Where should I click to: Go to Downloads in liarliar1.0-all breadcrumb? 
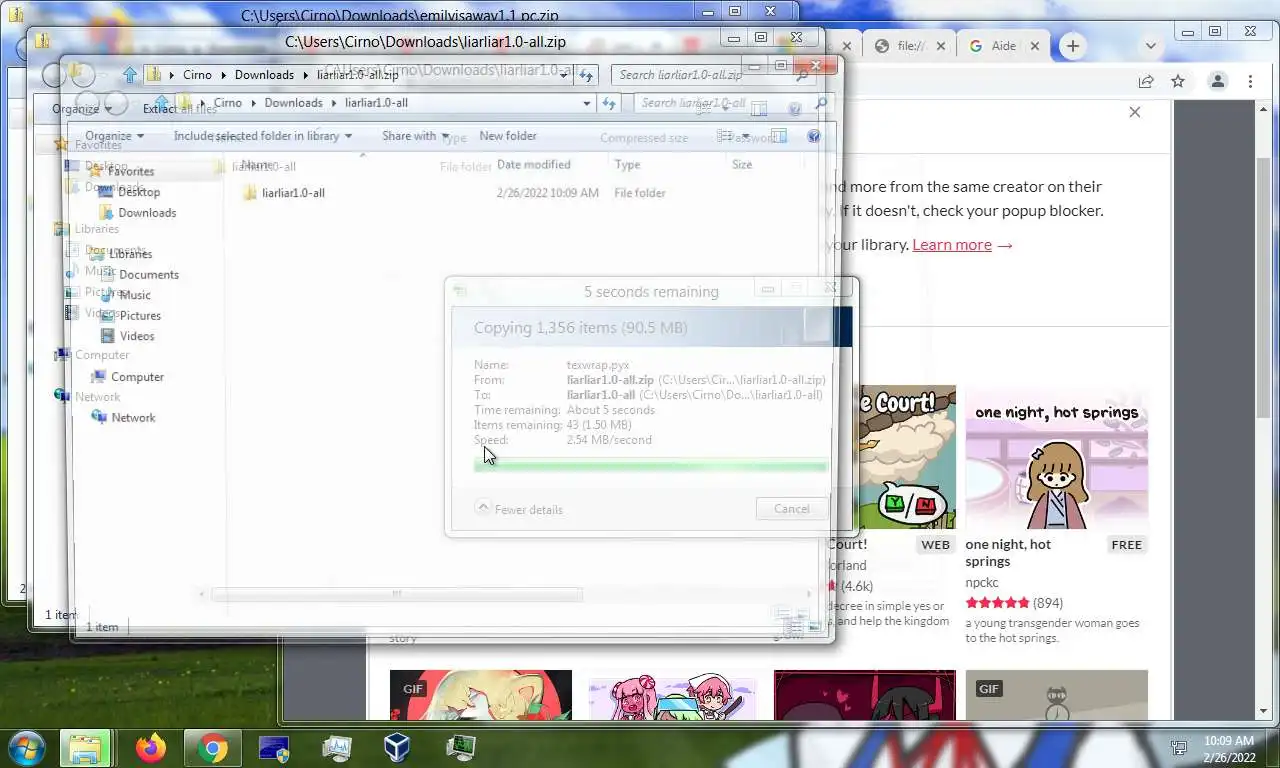click(293, 103)
